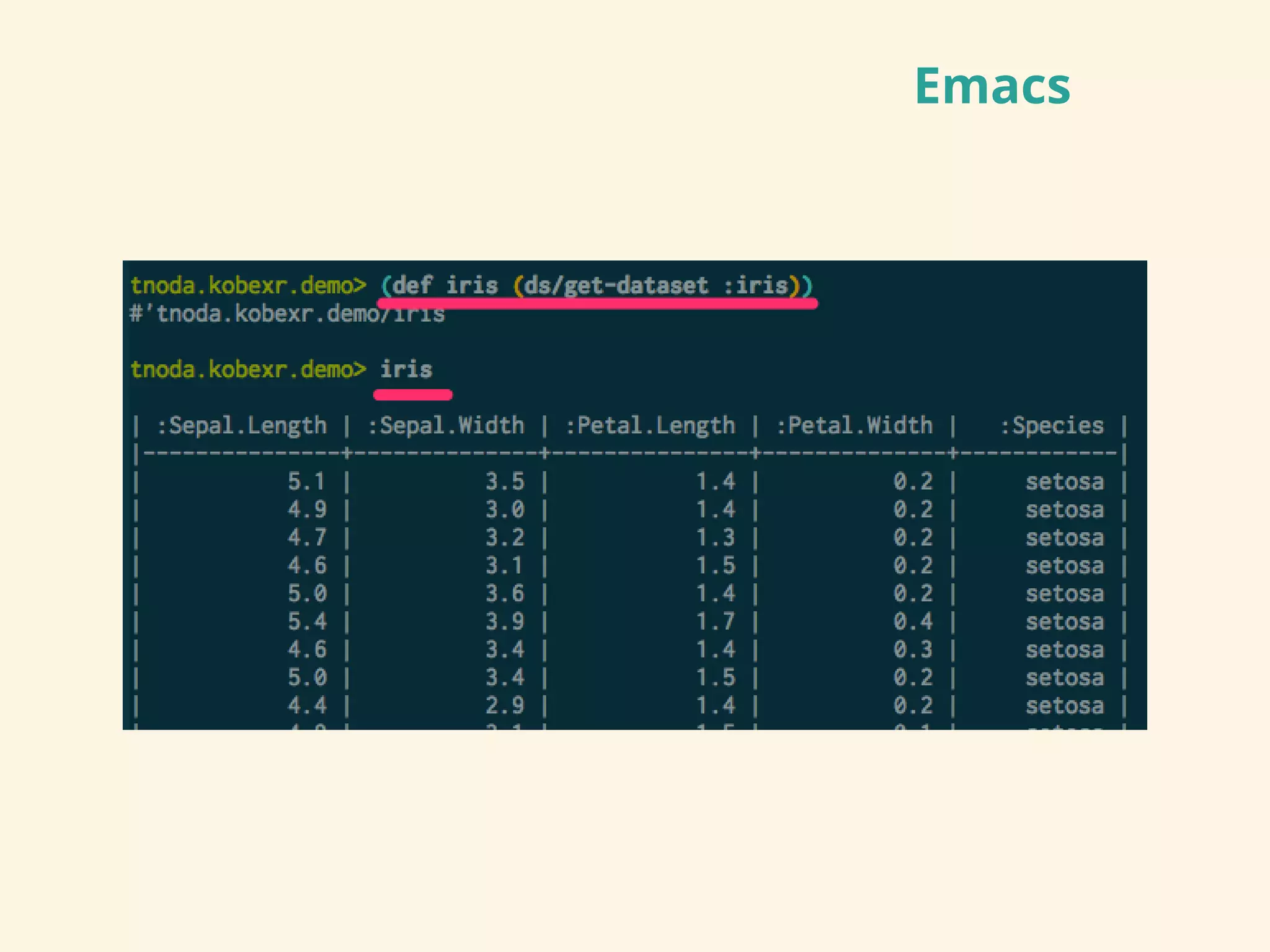The height and width of the screenshot is (952, 1270).
Task: Click the :Sepal.Length column header
Action: point(241,426)
